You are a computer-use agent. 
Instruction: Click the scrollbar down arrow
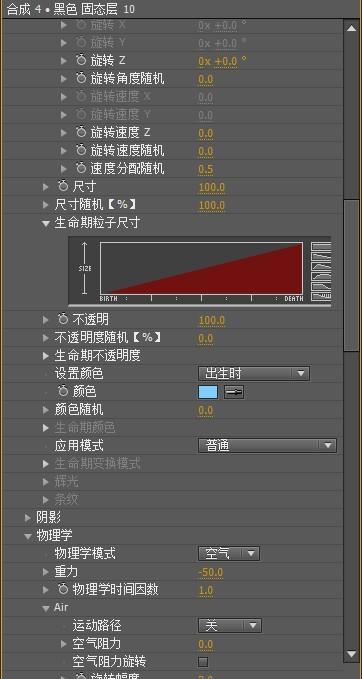(x=351, y=653)
